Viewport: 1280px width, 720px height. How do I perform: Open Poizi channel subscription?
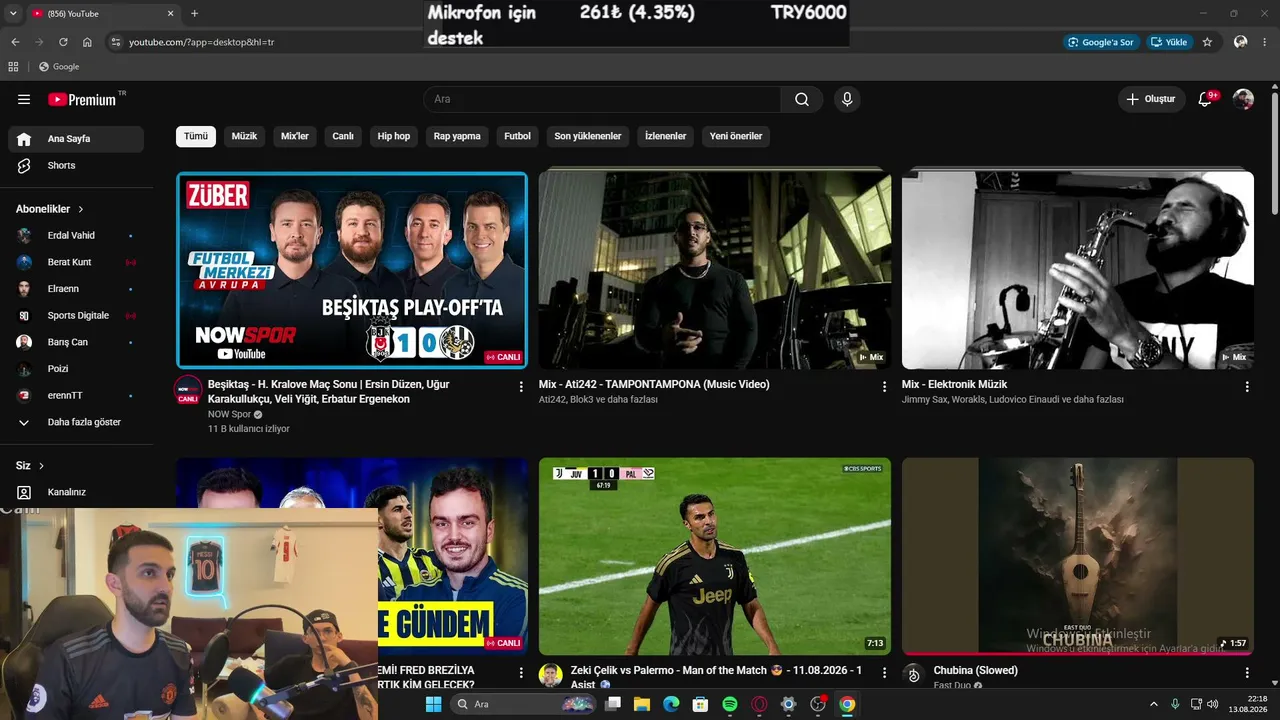point(76,369)
